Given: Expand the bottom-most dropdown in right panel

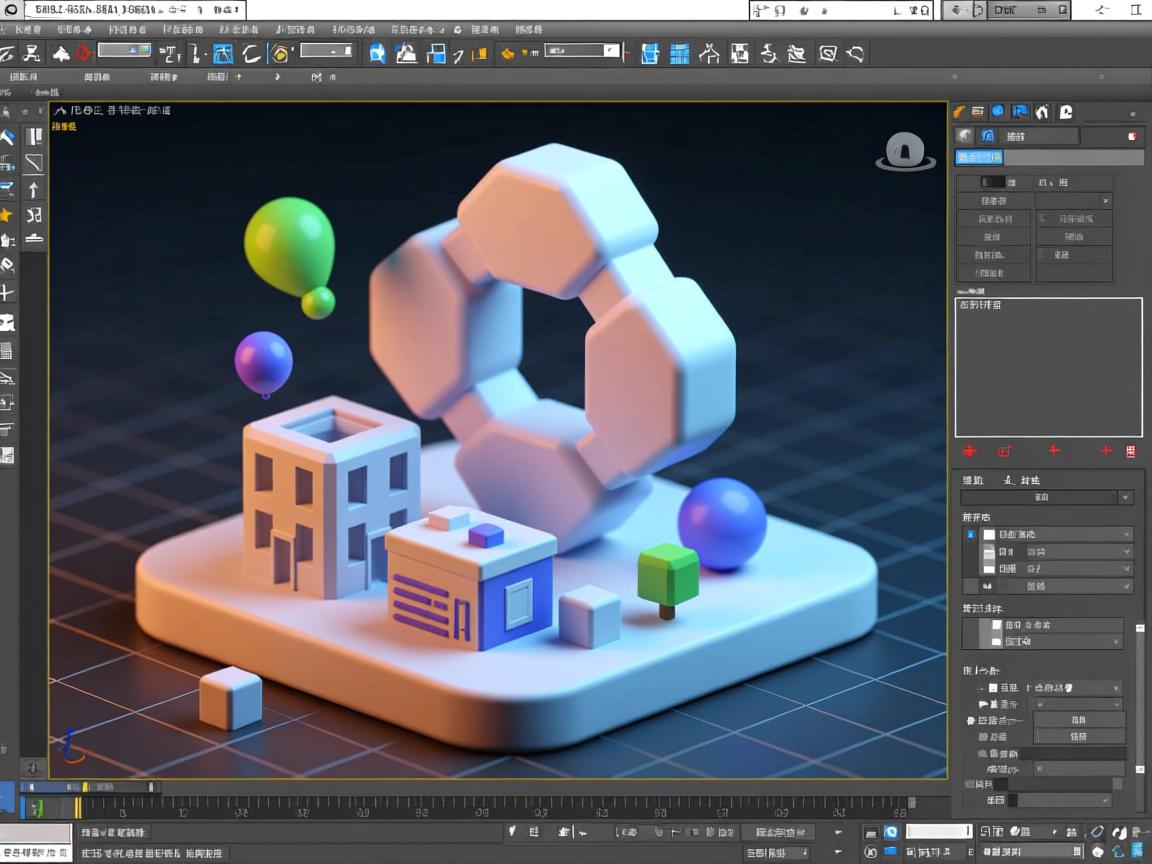Looking at the screenshot, I should [x=1062, y=800].
